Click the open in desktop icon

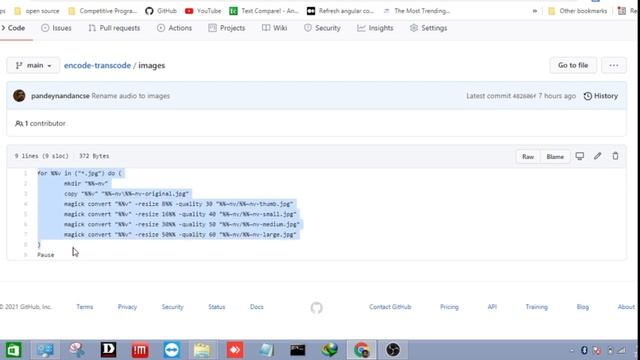point(580,156)
